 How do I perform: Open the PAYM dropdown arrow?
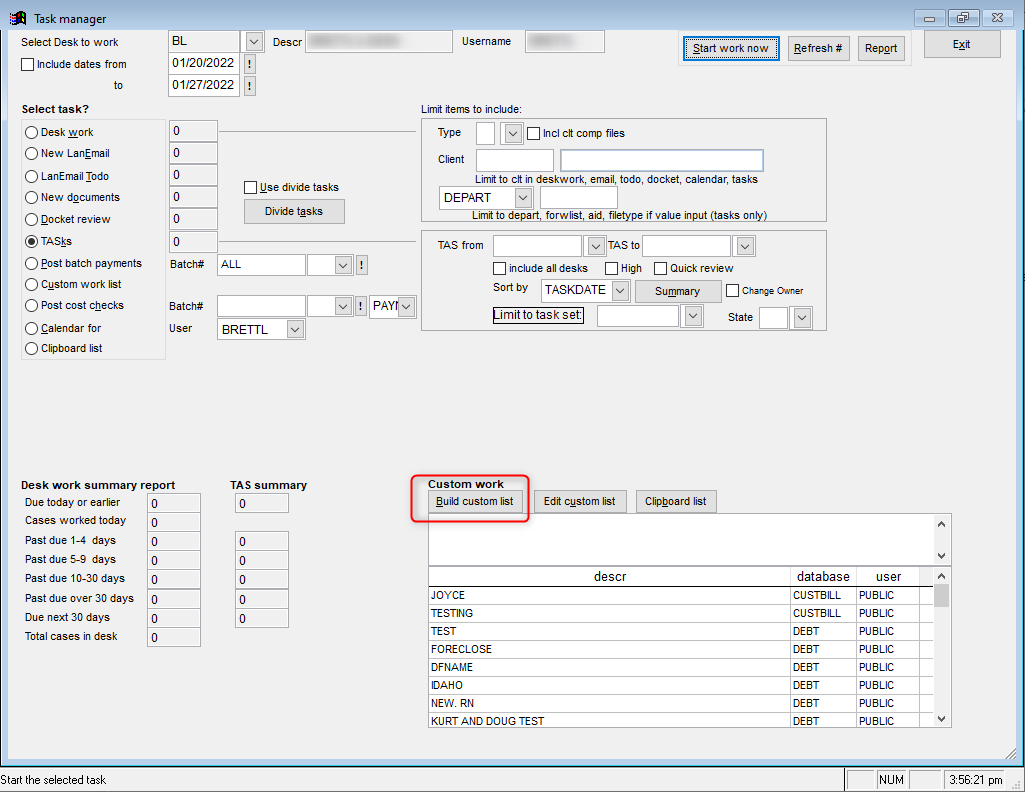[x=406, y=306]
